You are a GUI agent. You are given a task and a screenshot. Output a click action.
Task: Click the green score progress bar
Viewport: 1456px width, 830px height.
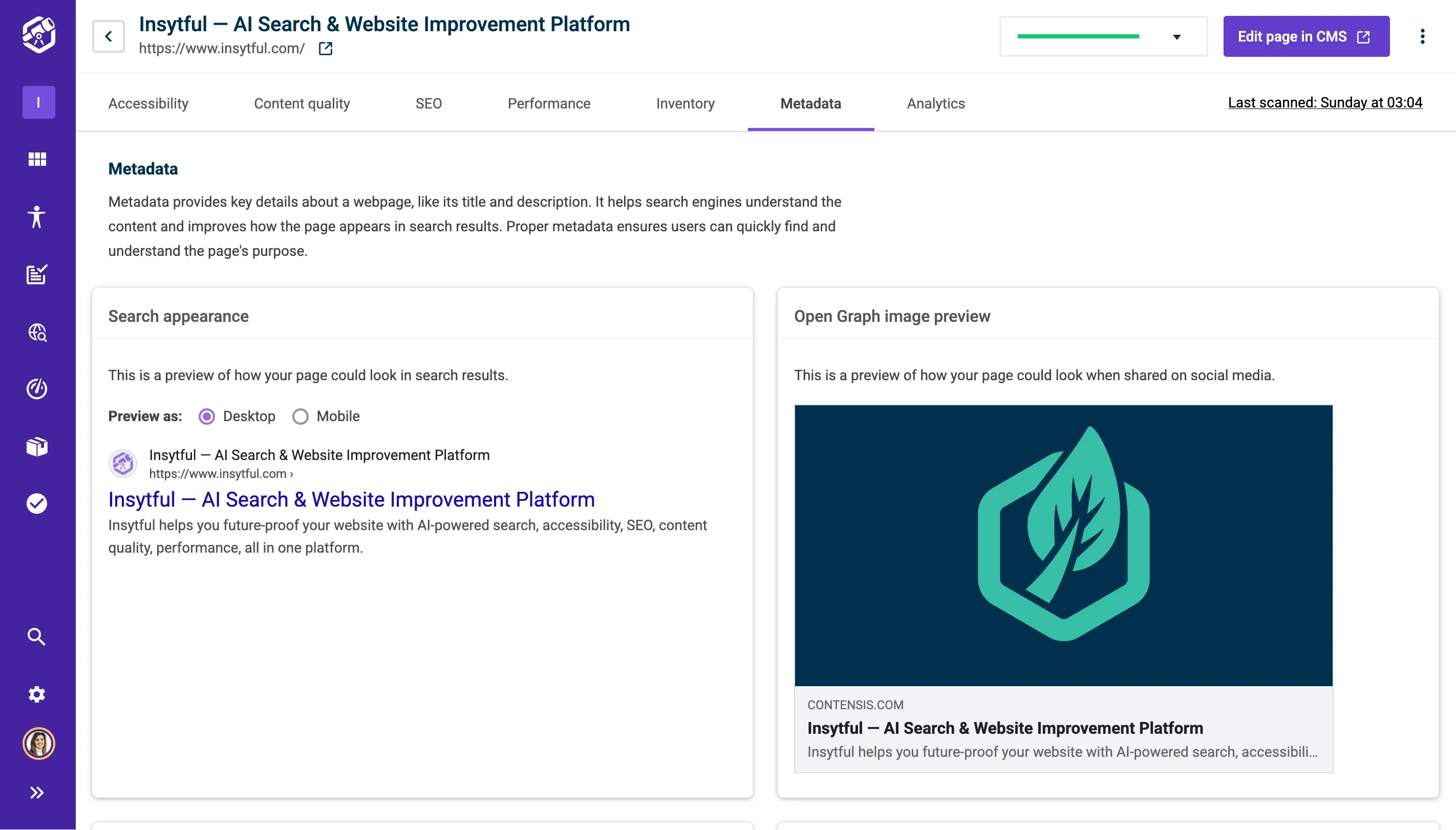tap(1078, 36)
